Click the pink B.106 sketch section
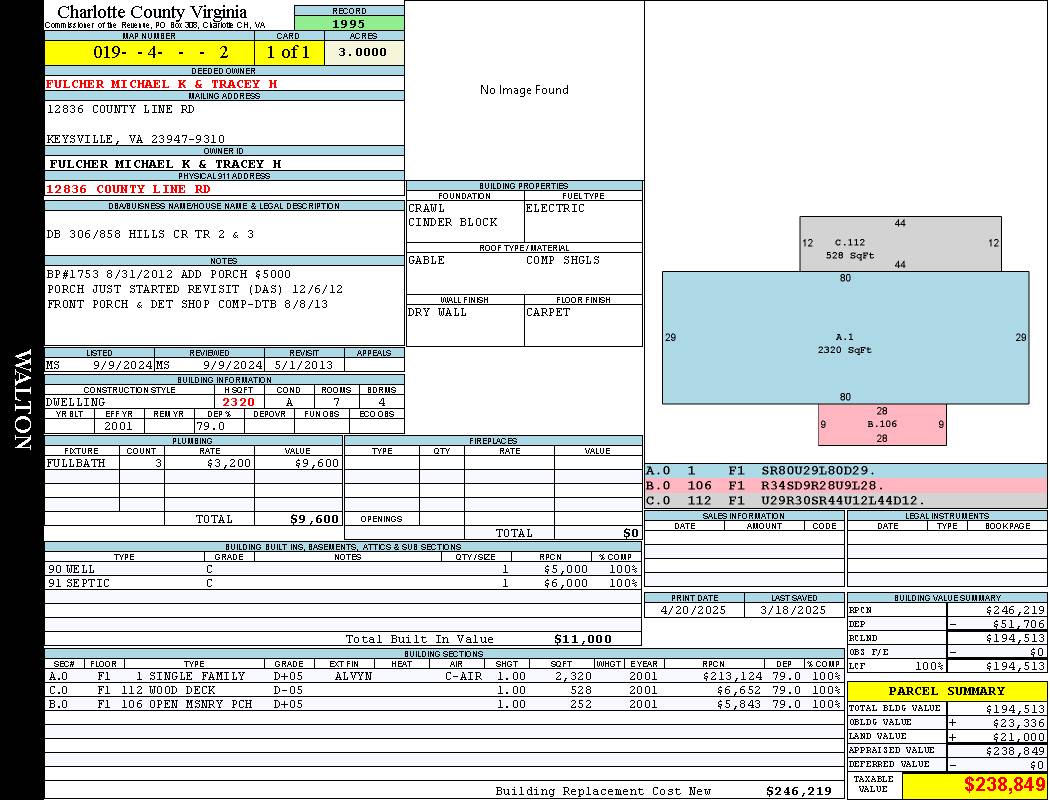 pyautogui.click(x=882, y=424)
